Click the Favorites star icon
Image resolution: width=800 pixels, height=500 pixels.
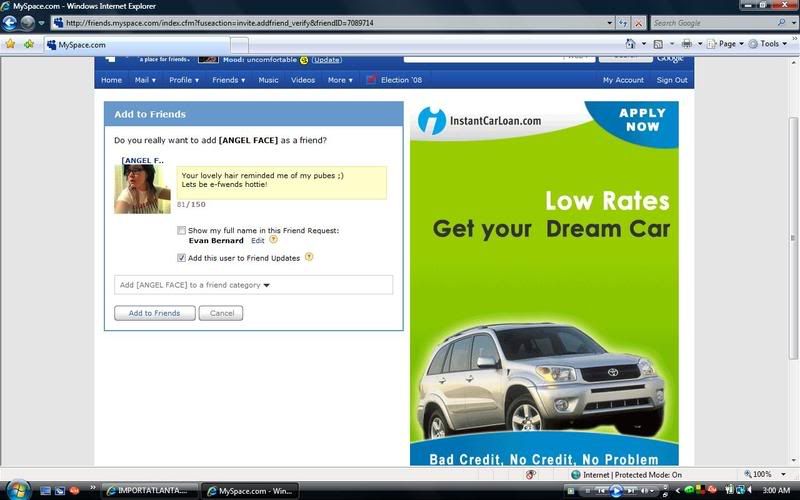10,44
